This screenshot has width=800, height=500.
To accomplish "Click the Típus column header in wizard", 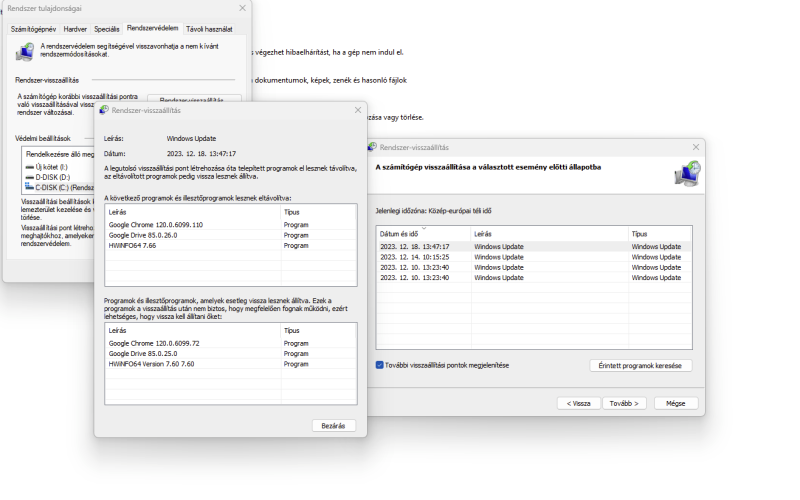I will 660,234.
